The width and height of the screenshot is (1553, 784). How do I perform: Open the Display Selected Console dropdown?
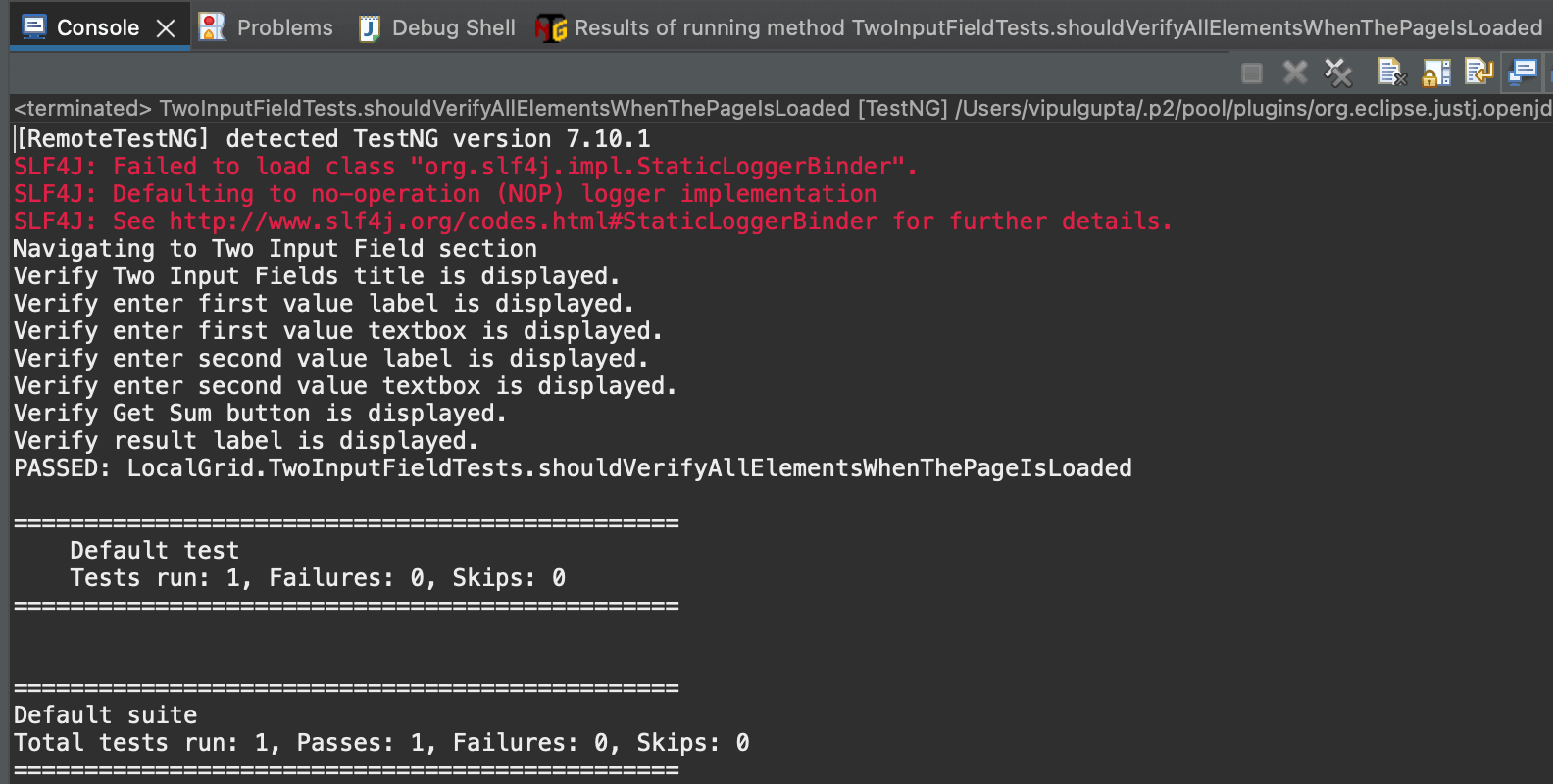[1523, 73]
